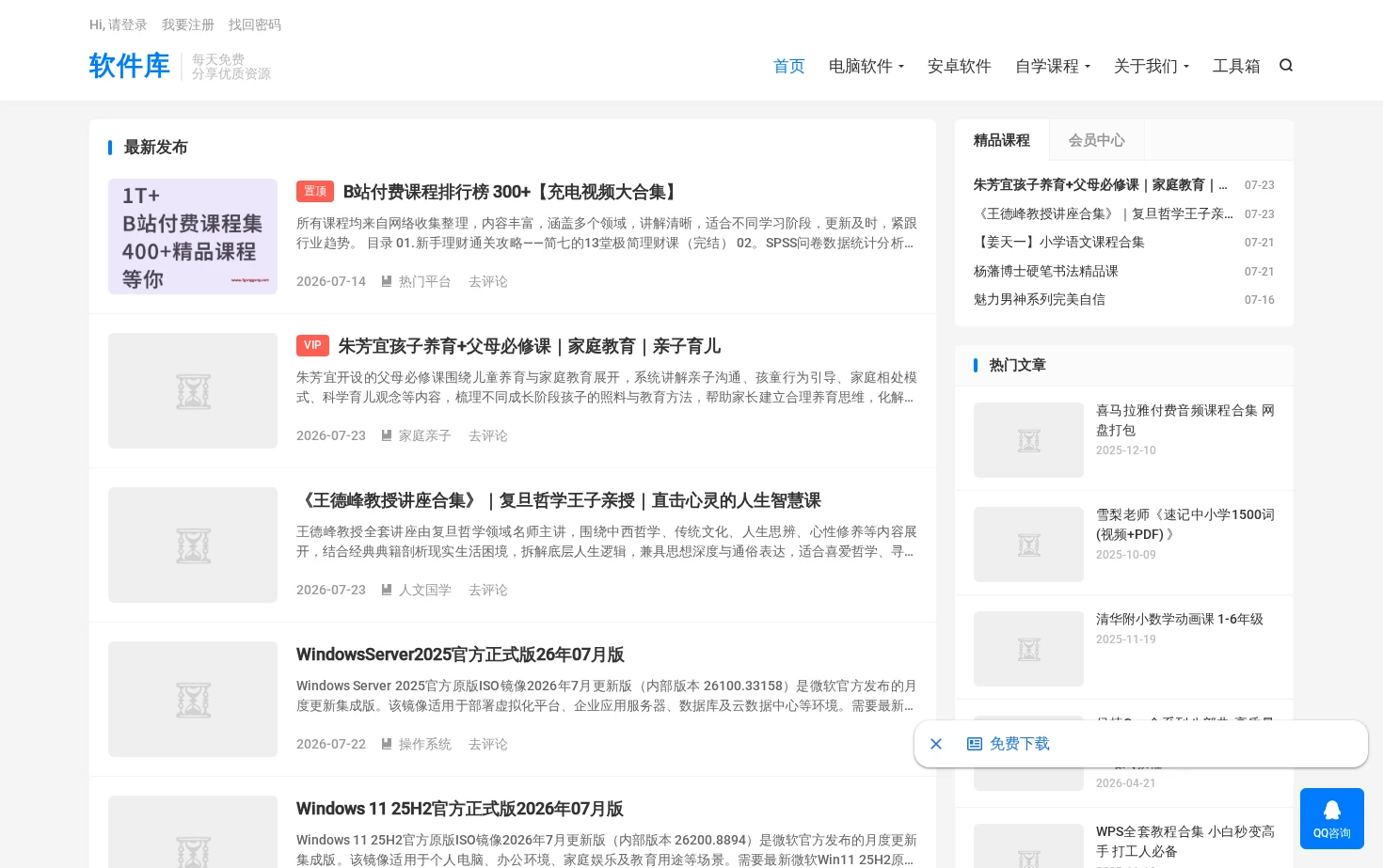The width and height of the screenshot is (1383, 868).
Task: Click placeholder thumbnail of 朱芳宜 post
Action: (x=193, y=390)
